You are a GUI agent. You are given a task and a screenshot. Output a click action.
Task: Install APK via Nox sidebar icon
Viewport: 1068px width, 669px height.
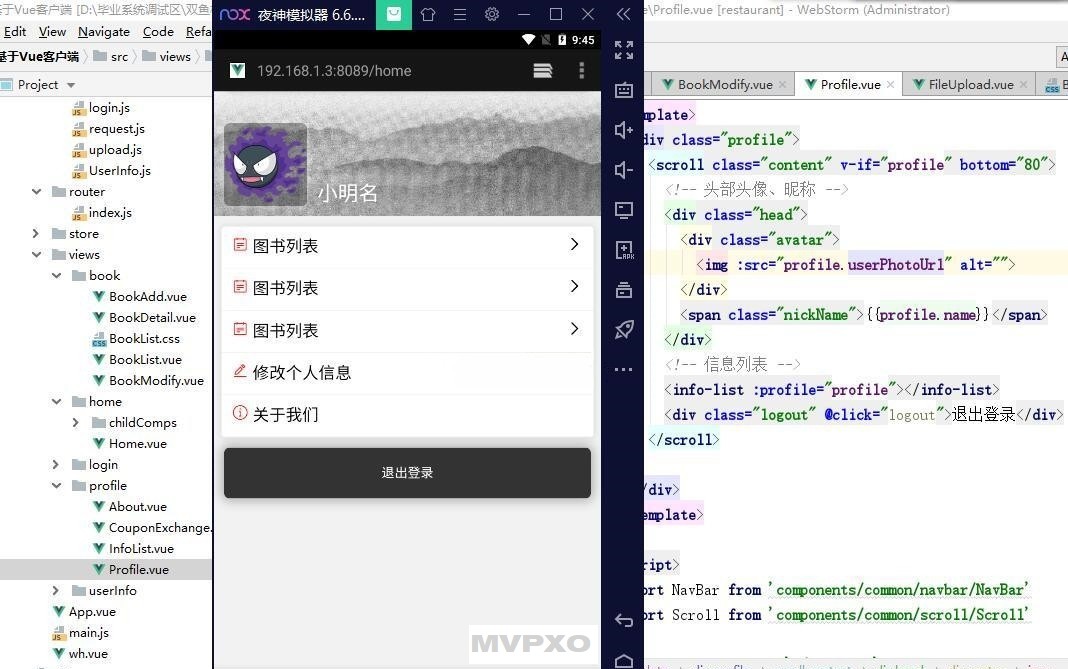coord(624,250)
